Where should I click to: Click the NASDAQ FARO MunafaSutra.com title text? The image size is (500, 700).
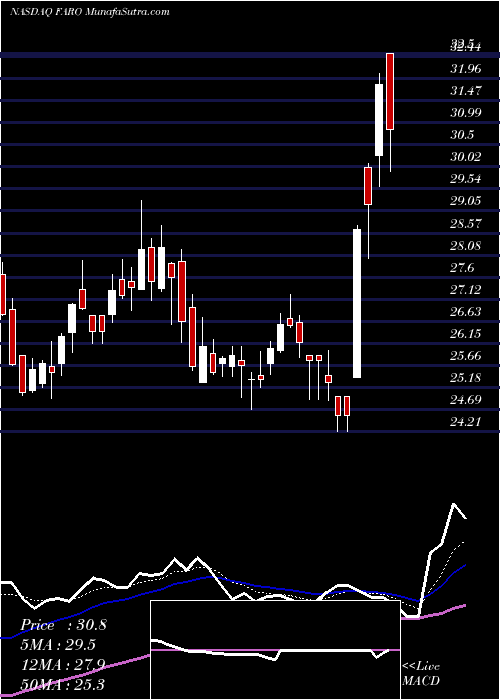90,12
